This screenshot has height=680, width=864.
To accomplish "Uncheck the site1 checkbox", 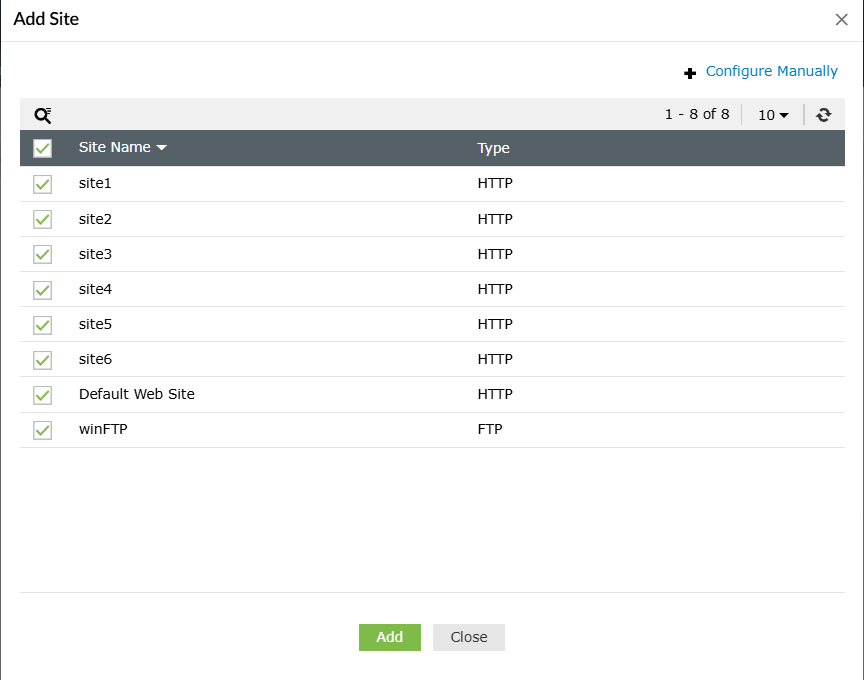I will coord(41,183).
